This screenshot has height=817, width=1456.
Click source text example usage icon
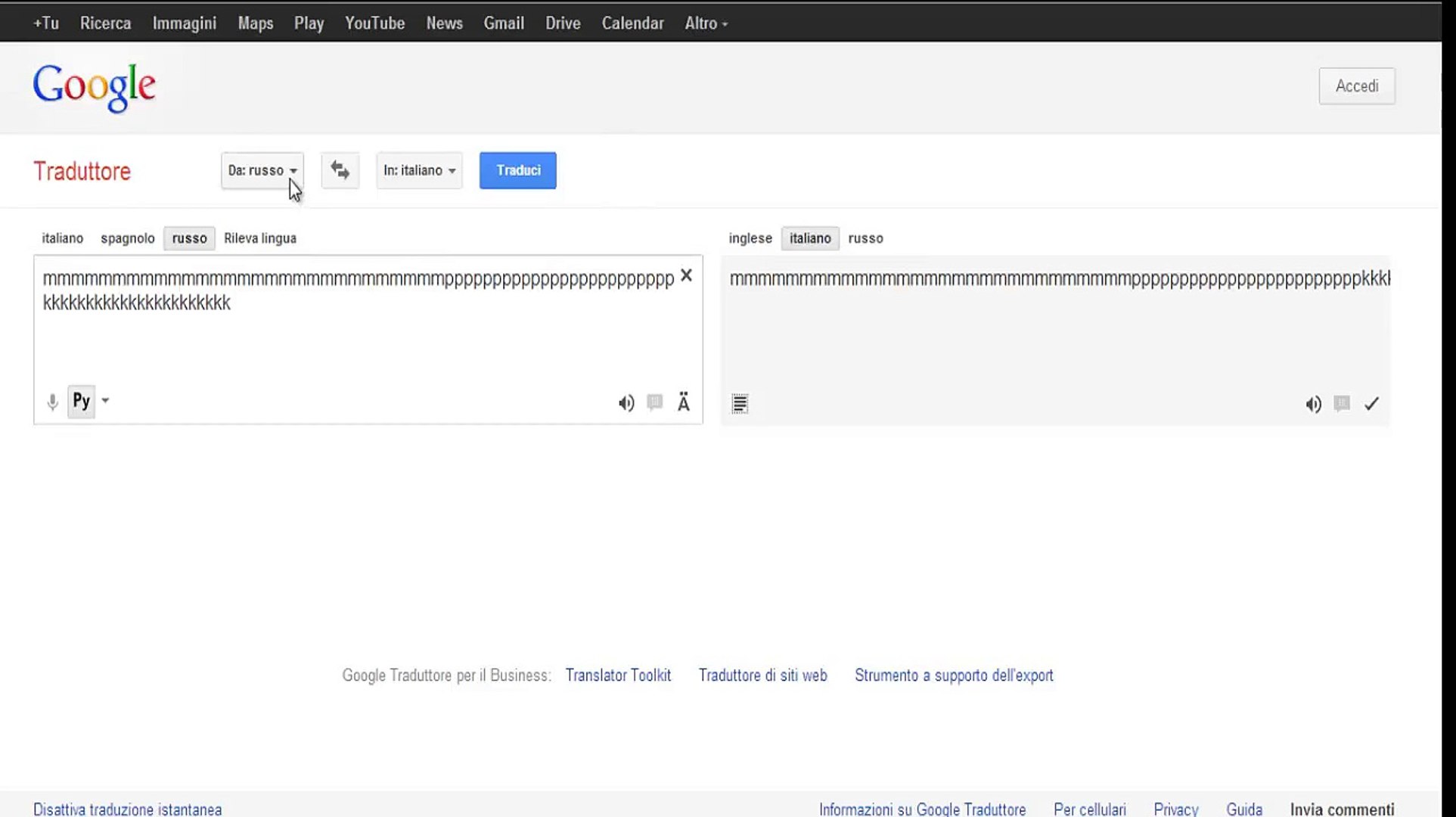tap(655, 402)
